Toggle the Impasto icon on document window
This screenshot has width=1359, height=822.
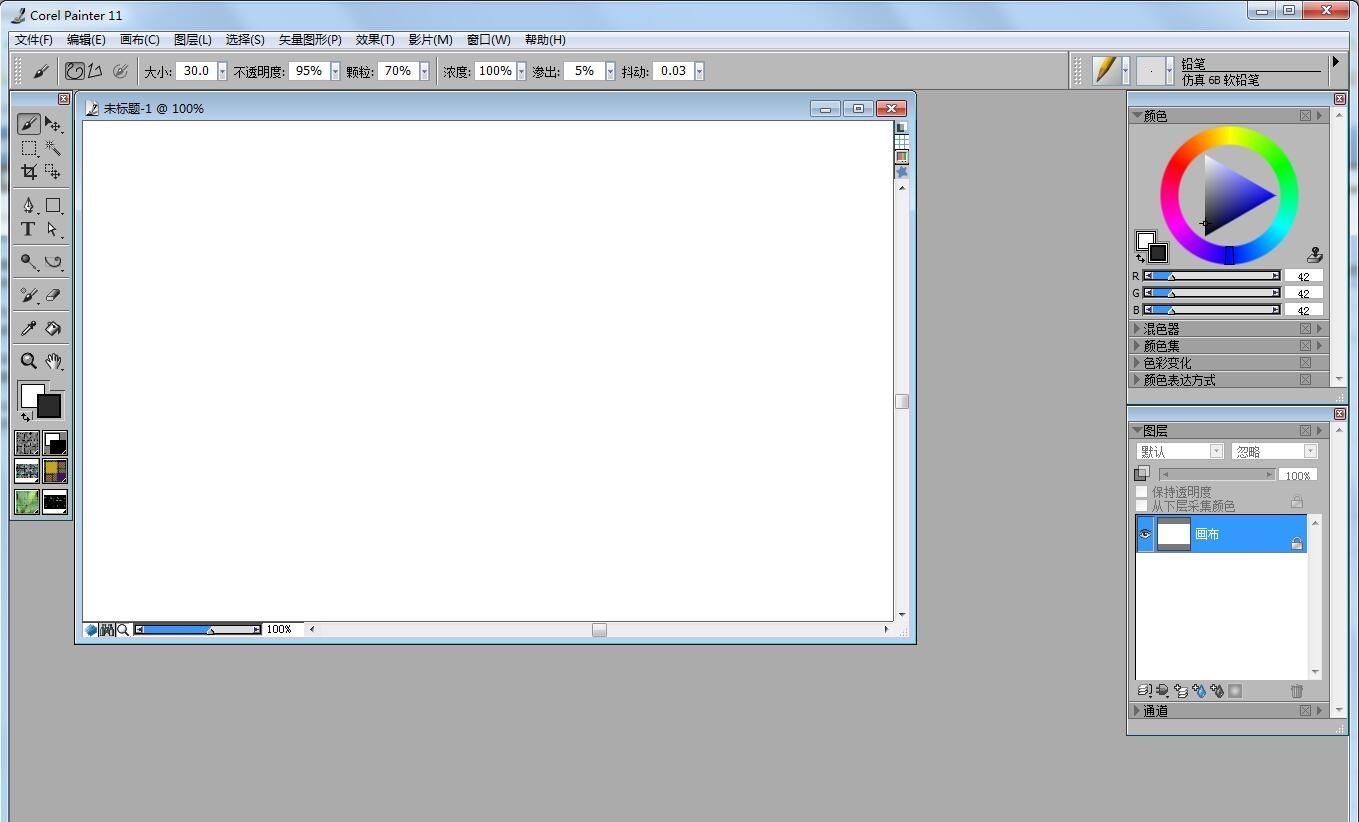point(901,171)
